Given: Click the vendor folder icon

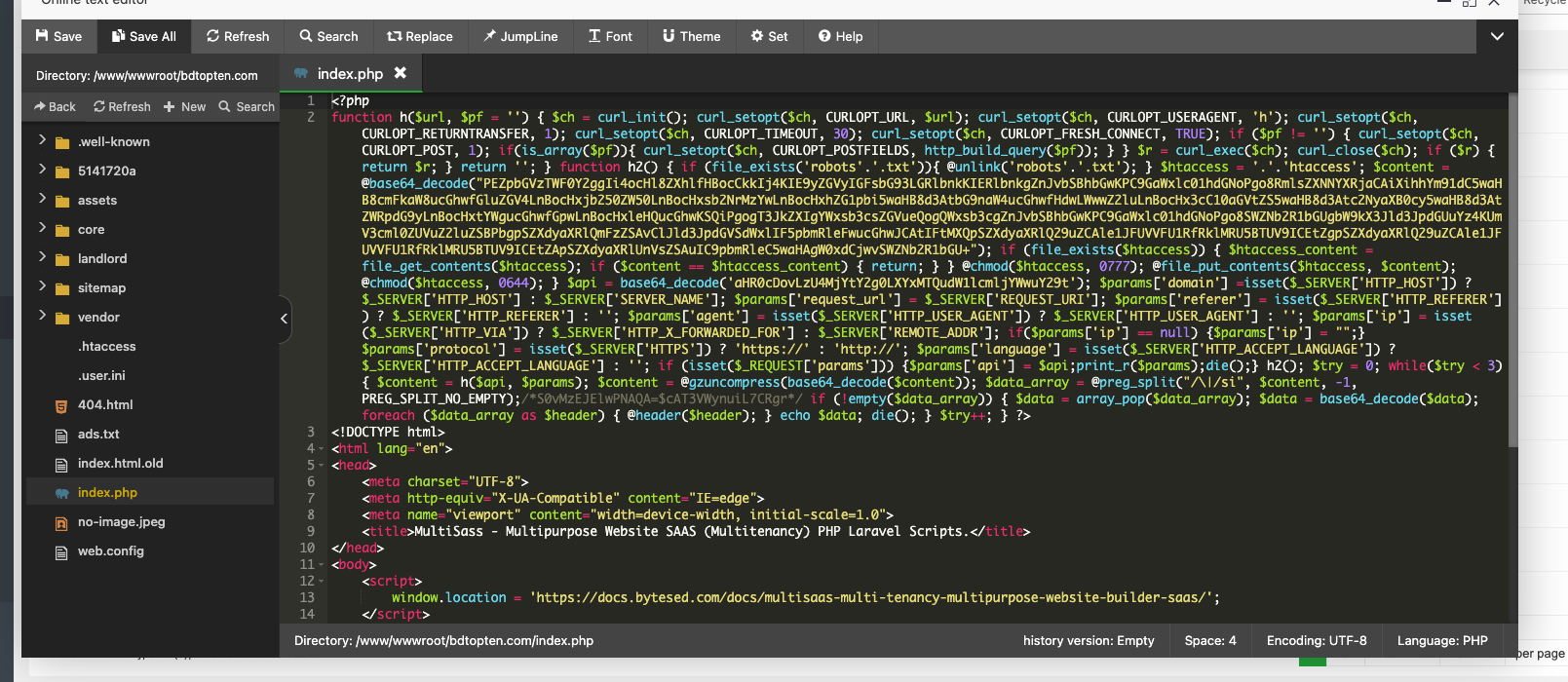Looking at the screenshot, I should tap(62, 318).
